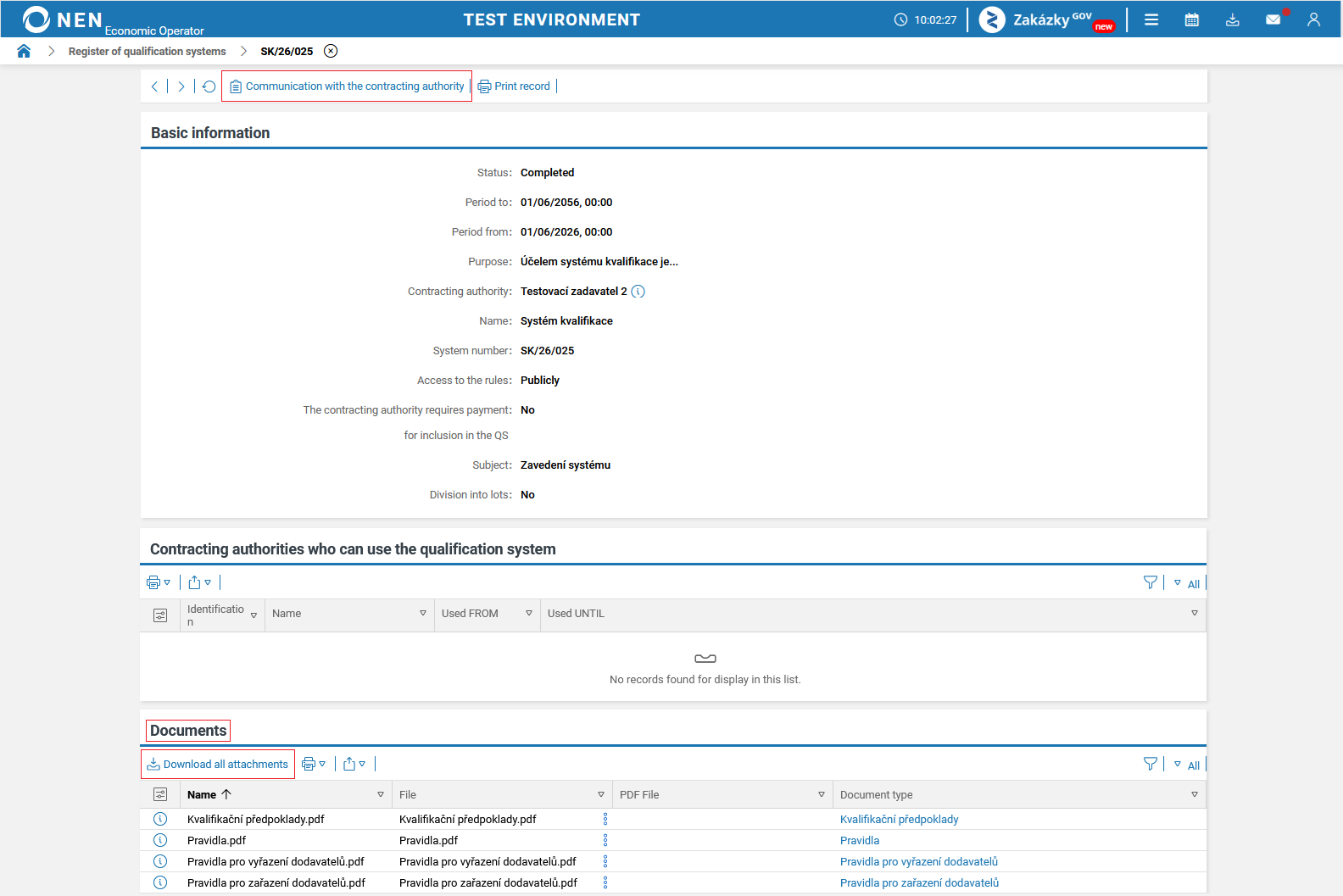Open File column filter dropdown
Viewport: 1343px width, 896px height.
coord(601,794)
